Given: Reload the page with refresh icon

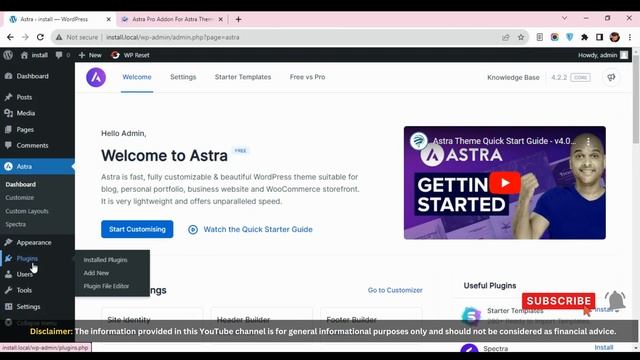Looking at the screenshot, I should tap(40, 37).
